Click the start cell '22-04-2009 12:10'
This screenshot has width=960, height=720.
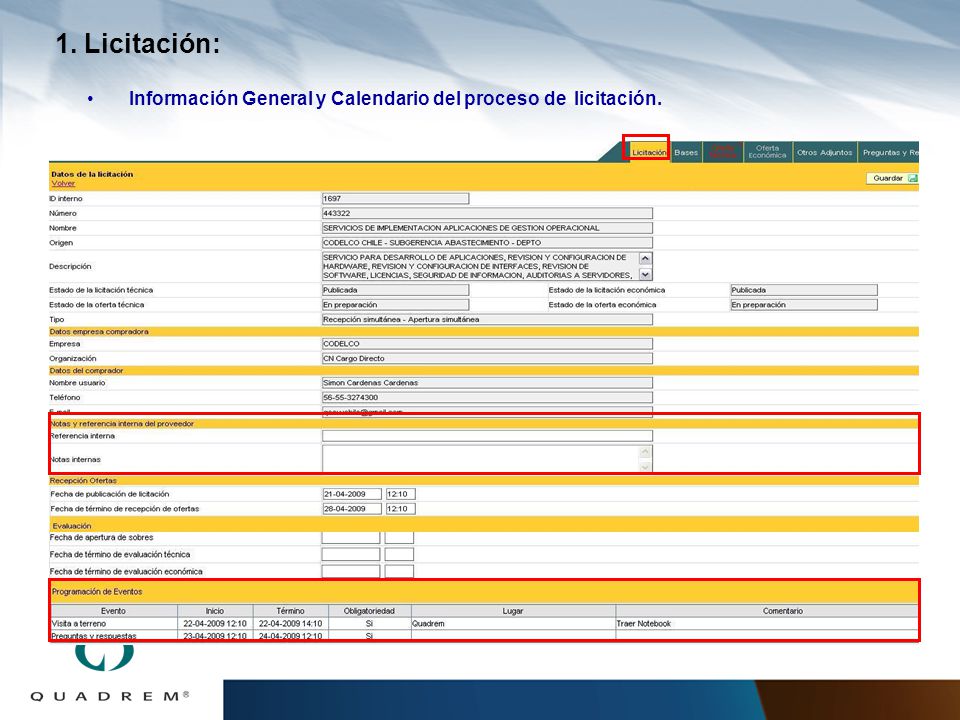coord(215,624)
